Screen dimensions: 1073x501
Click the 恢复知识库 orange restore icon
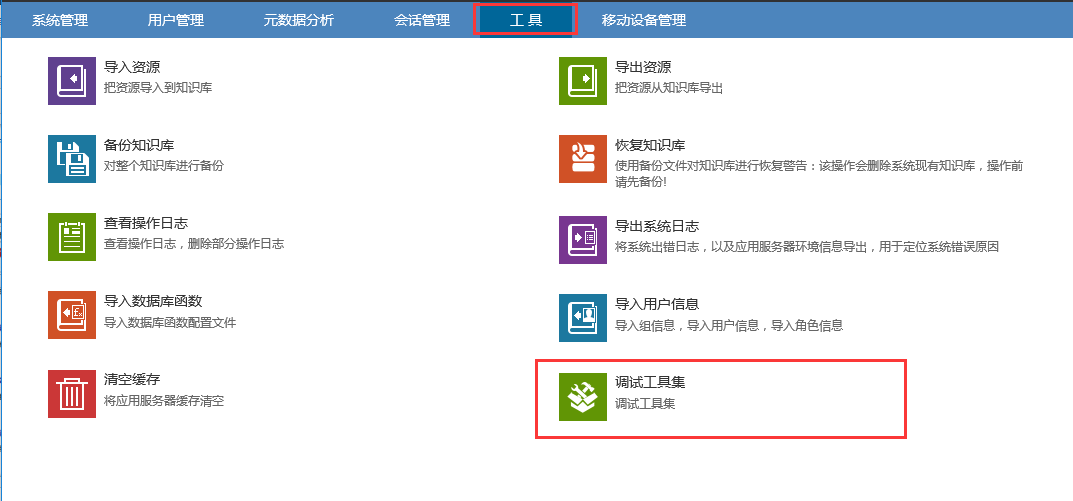[x=583, y=159]
